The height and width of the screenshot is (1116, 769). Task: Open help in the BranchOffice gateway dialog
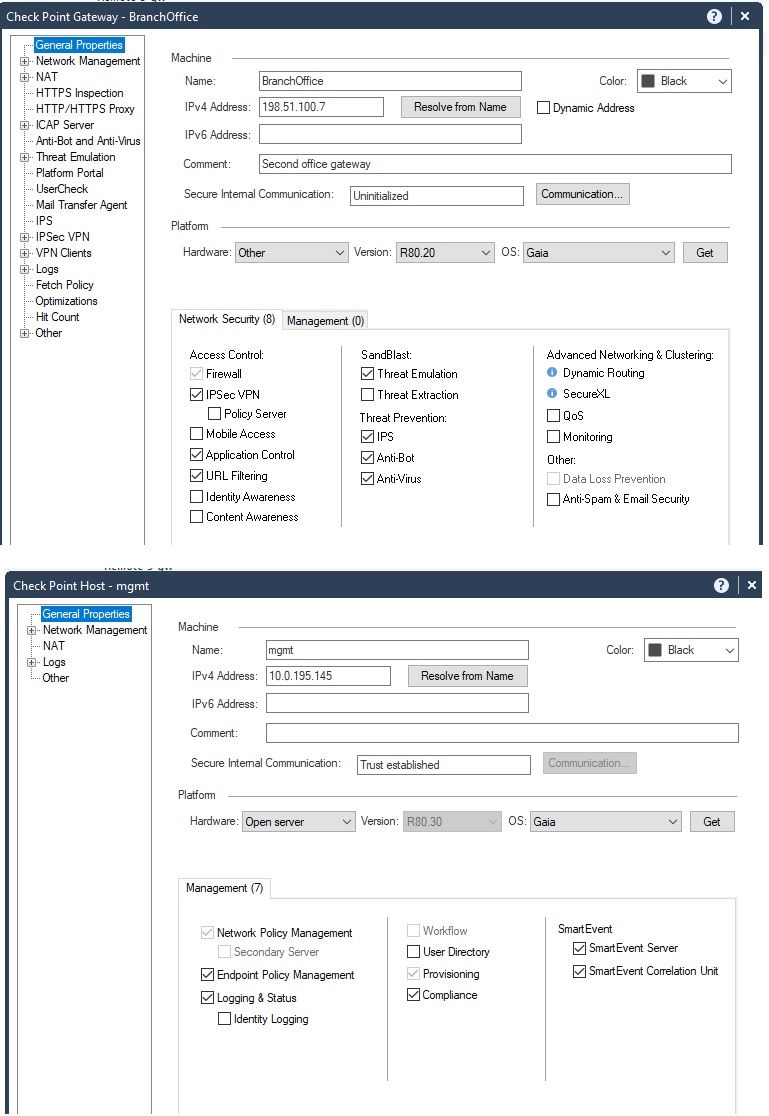[x=714, y=16]
